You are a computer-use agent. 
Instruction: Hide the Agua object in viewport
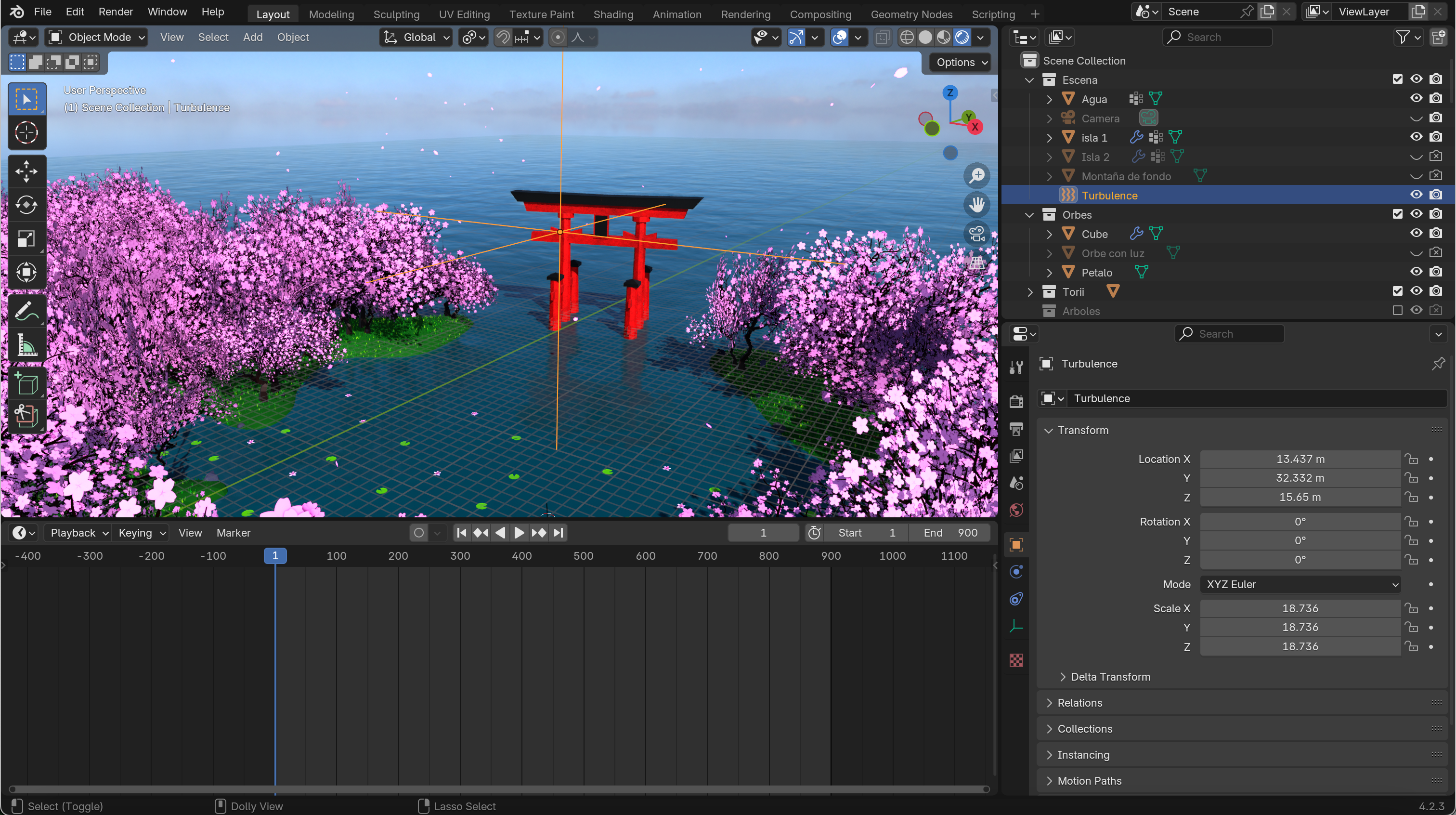(1416, 98)
